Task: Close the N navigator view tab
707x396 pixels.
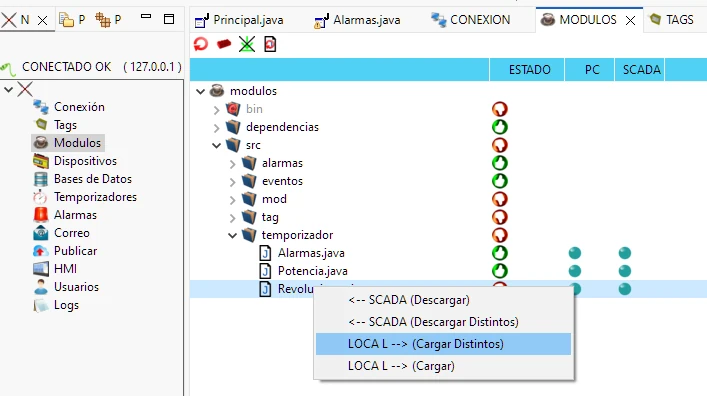Action: [x=42, y=20]
